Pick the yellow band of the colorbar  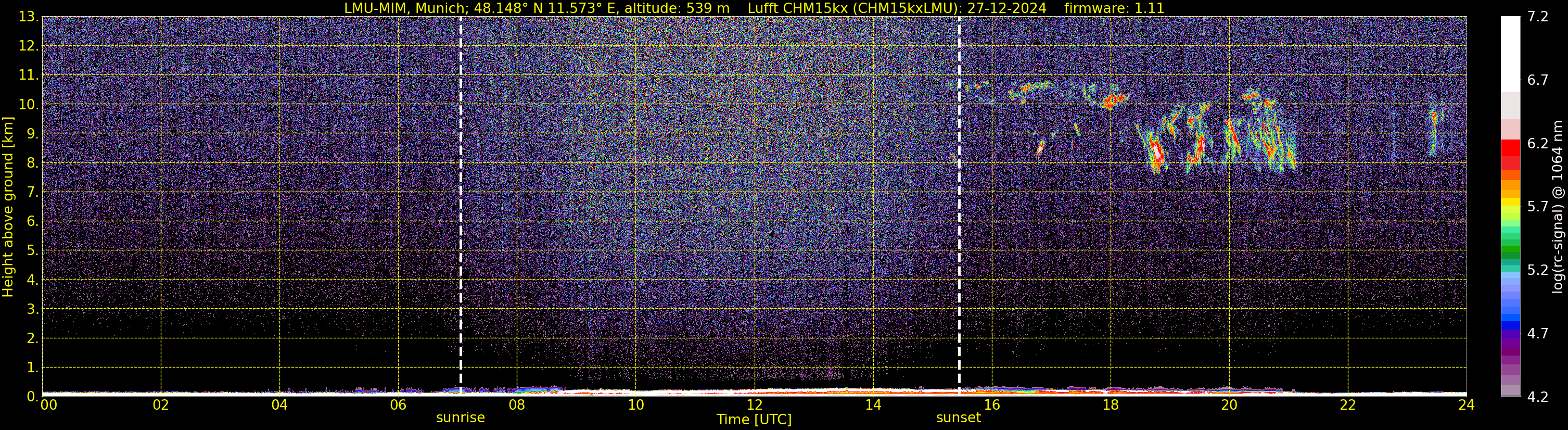[x=1510, y=201]
